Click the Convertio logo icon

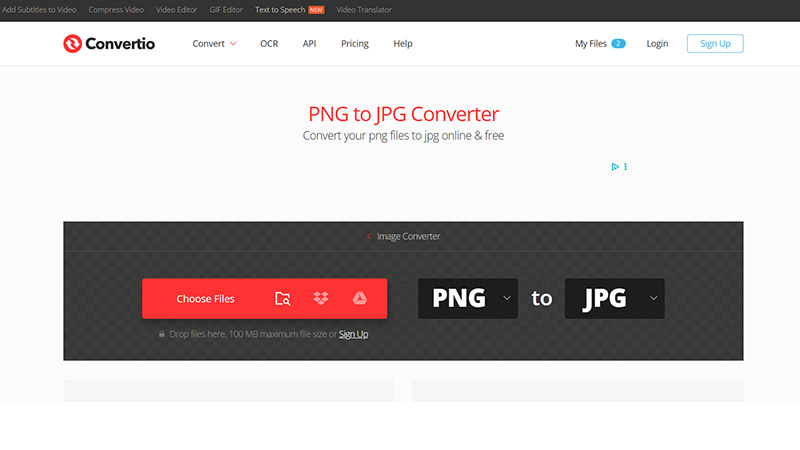point(72,44)
